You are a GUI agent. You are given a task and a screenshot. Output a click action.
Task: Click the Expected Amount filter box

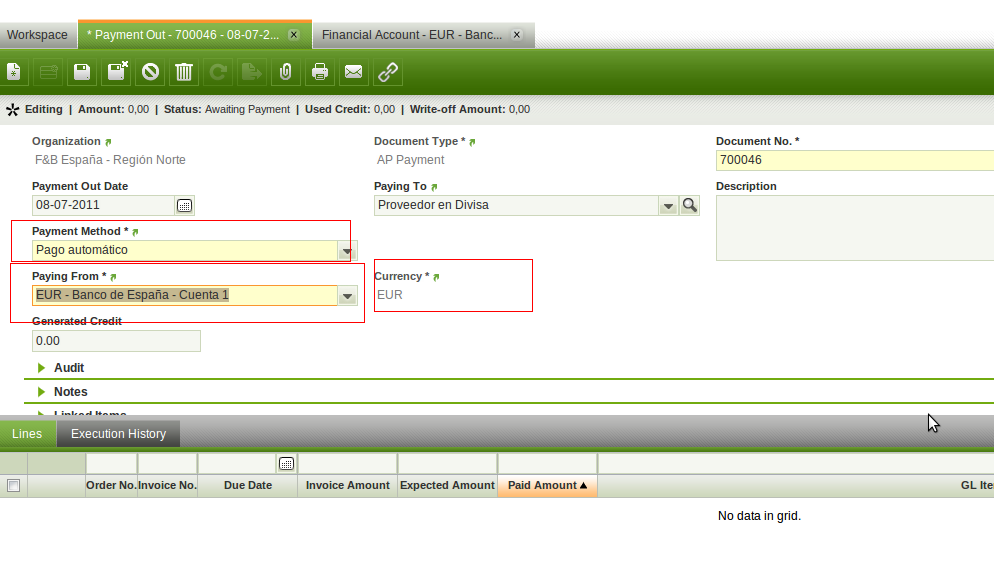(447, 464)
